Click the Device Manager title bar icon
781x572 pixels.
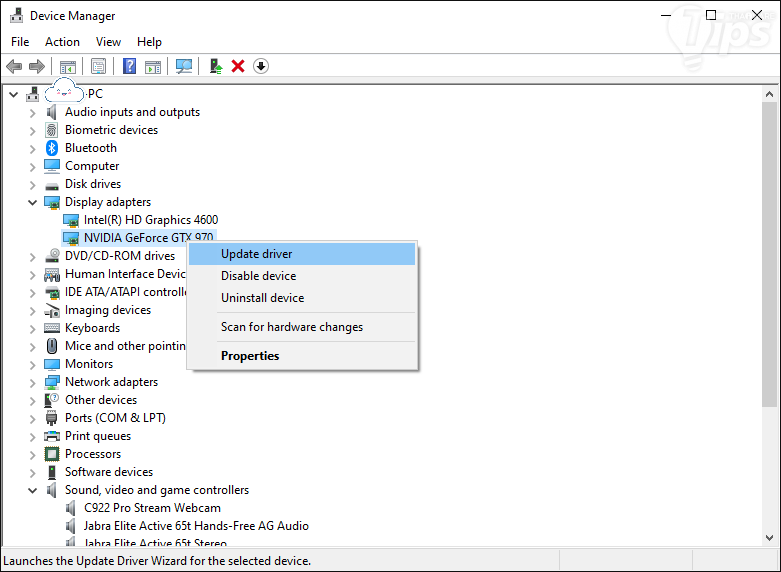point(16,16)
